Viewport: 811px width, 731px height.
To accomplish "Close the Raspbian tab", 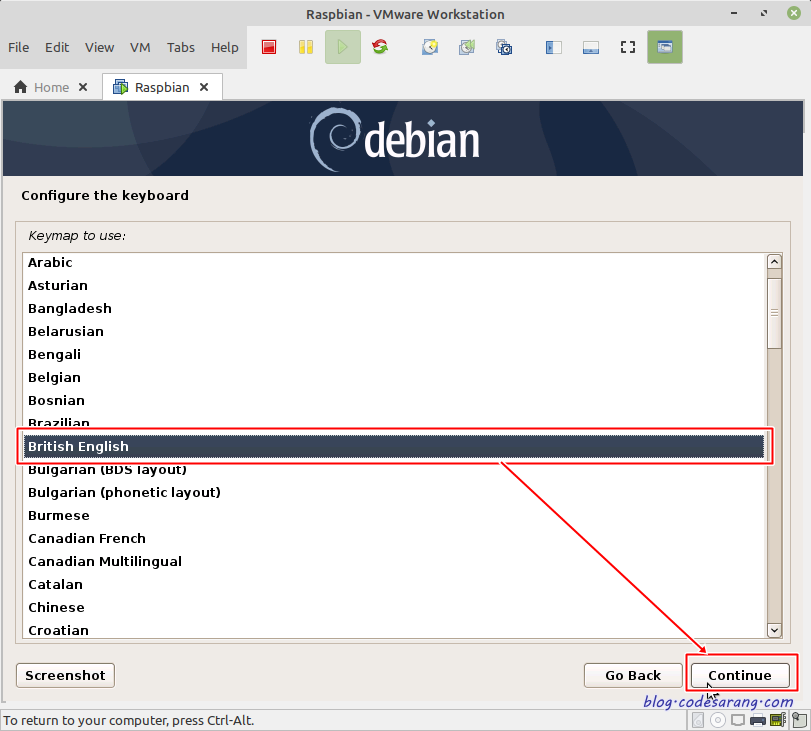I will click(204, 87).
